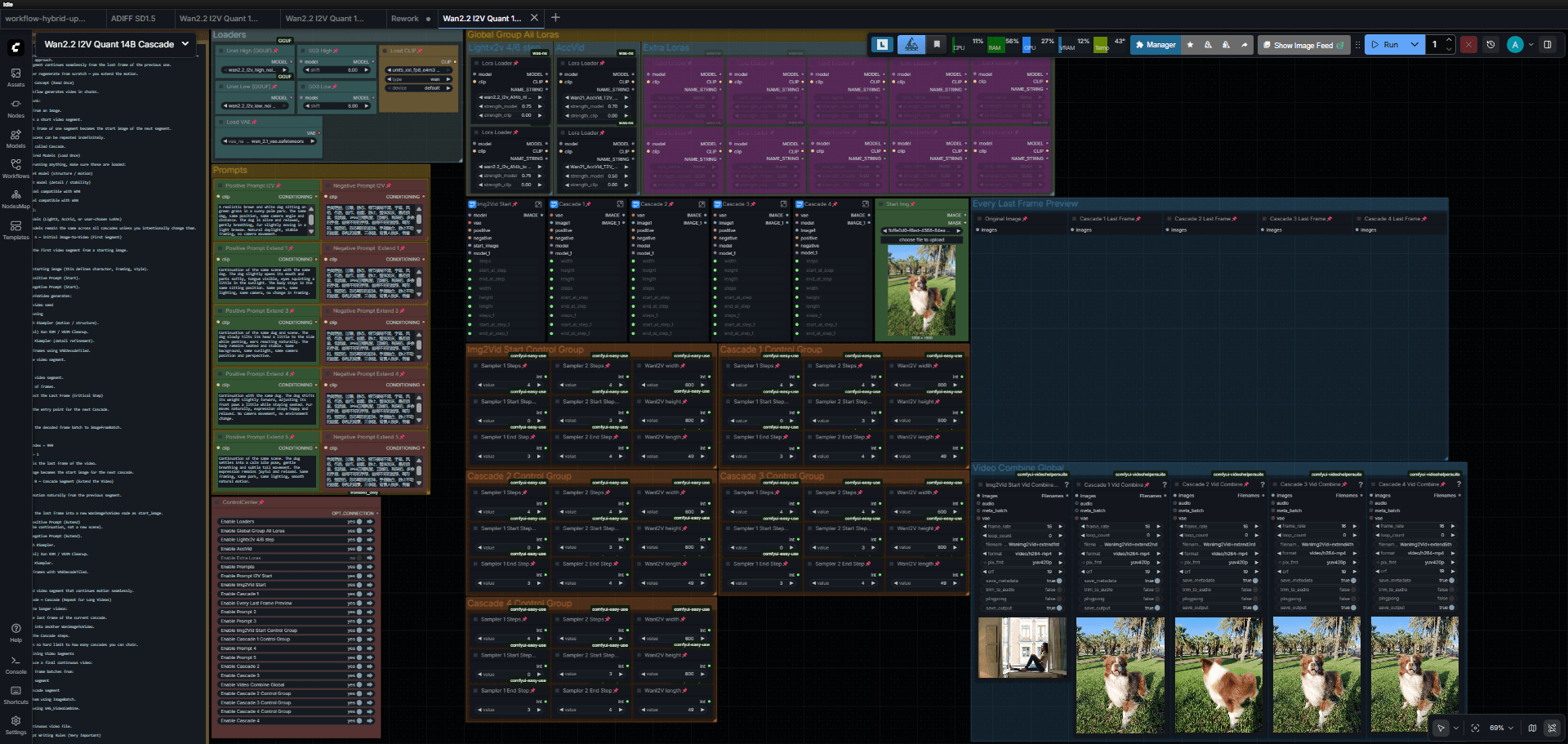This screenshot has width=1568, height=744.
Task: Close the active Wan2.2 I2V Quant tab
Action: coord(534,18)
